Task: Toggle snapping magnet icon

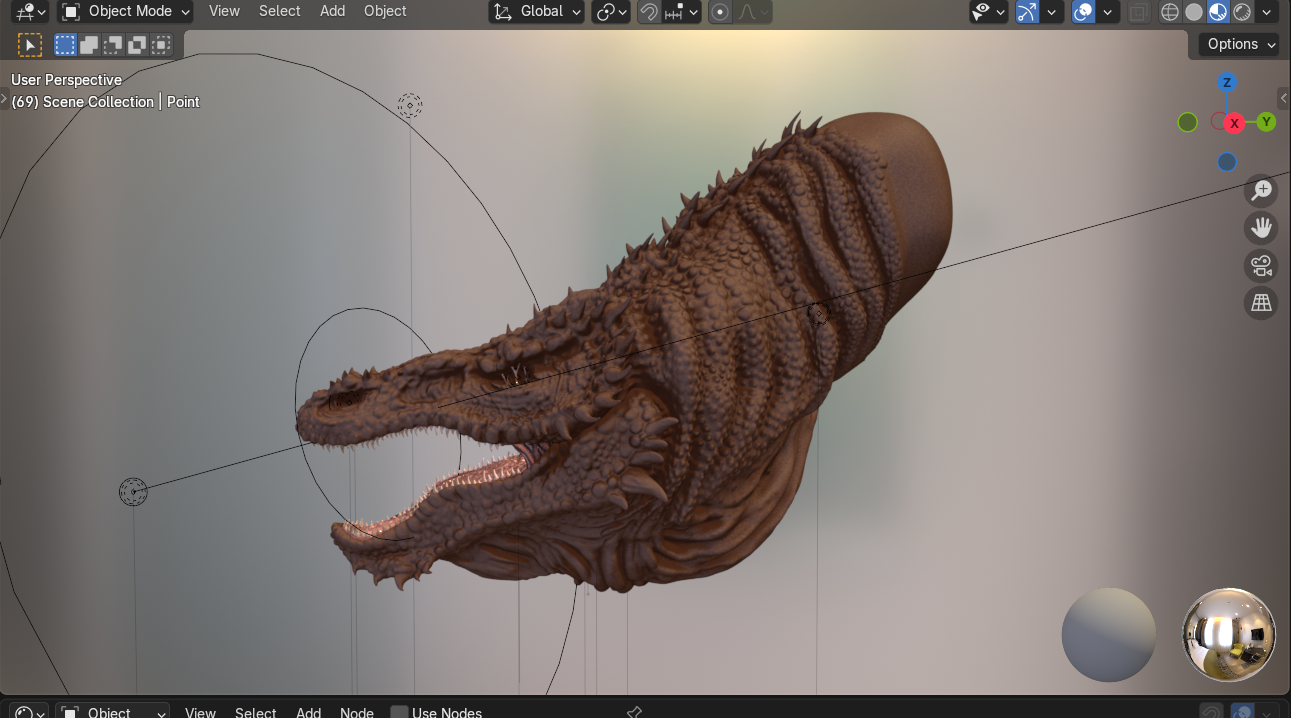Action: click(649, 12)
